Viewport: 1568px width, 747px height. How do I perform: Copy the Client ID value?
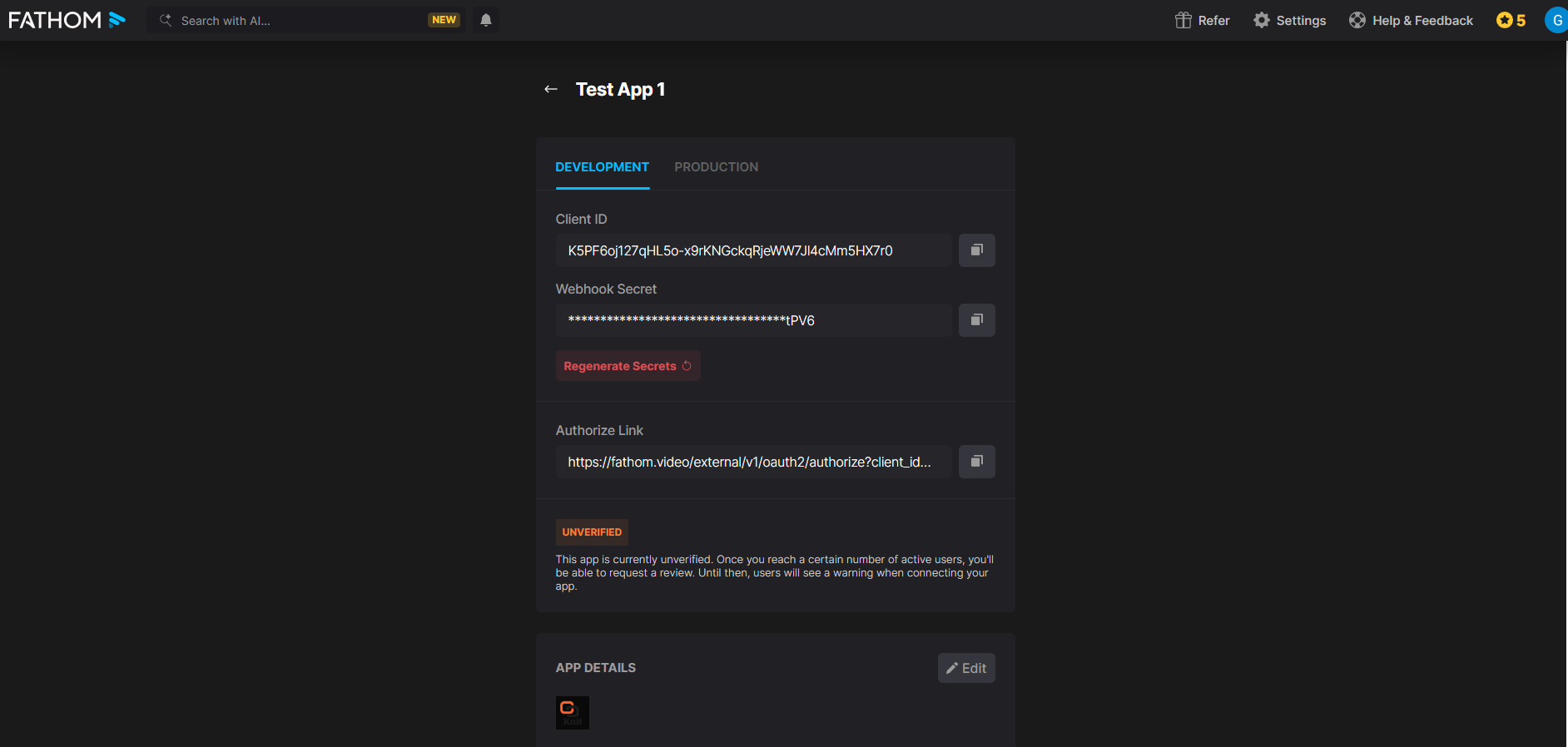click(977, 250)
